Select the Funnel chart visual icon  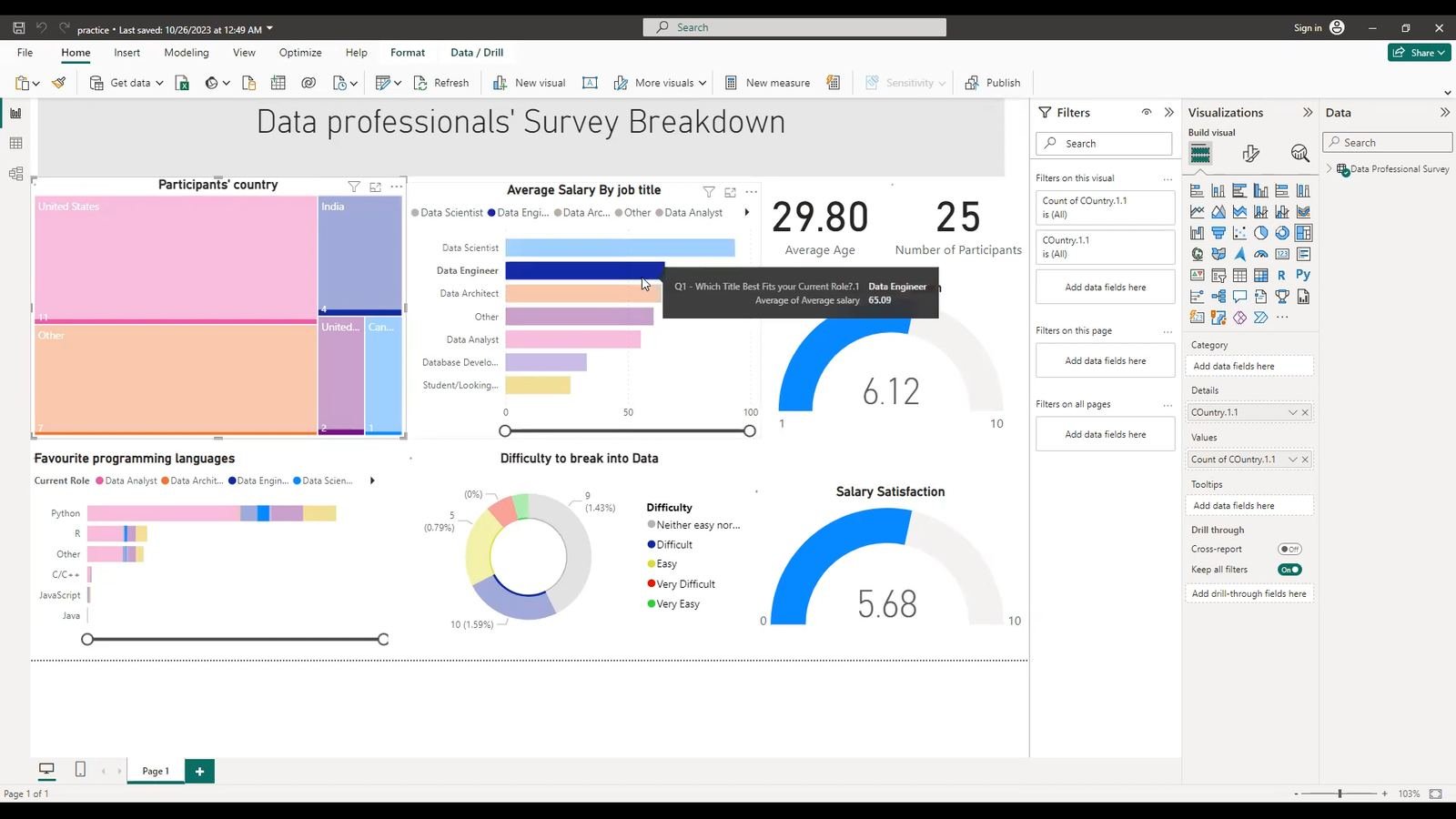[1218, 233]
